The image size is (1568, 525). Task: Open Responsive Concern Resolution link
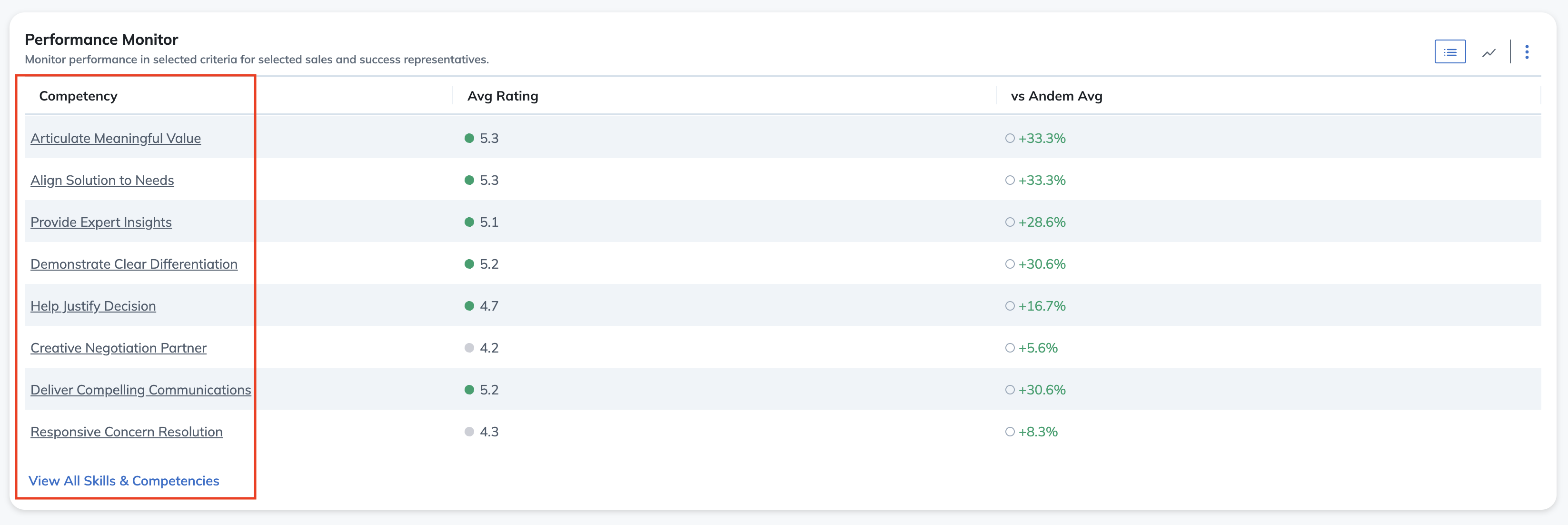(127, 432)
